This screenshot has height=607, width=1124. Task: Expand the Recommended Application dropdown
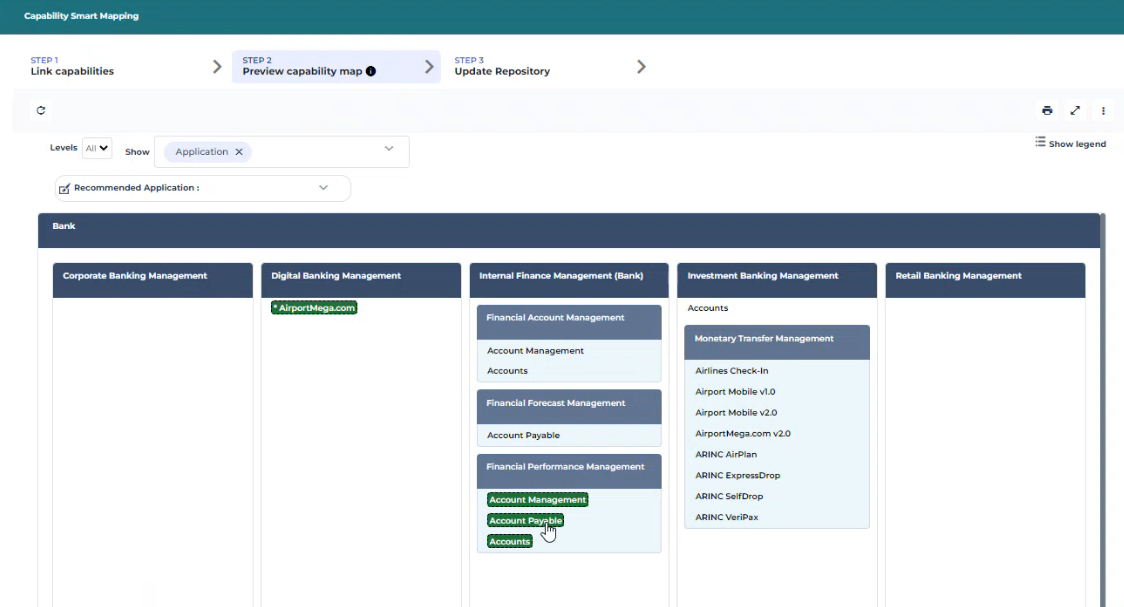coord(323,188)
